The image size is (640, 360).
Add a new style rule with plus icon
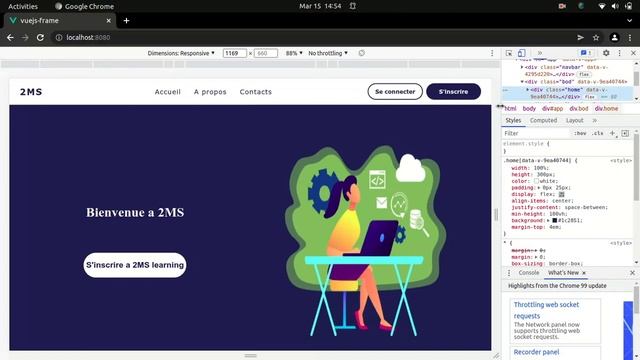612,133
